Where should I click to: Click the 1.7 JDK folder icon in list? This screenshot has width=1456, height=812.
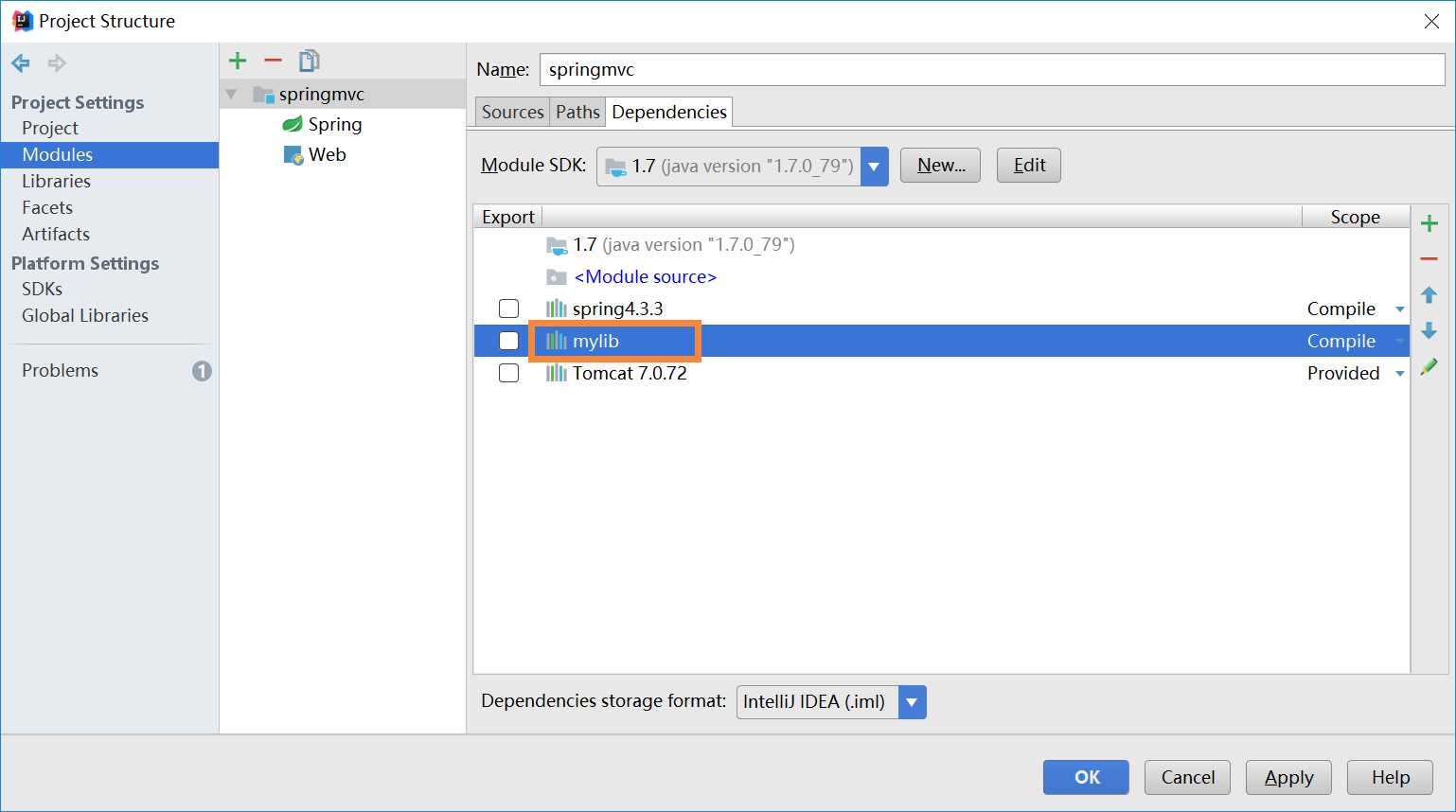pos(557,245)
